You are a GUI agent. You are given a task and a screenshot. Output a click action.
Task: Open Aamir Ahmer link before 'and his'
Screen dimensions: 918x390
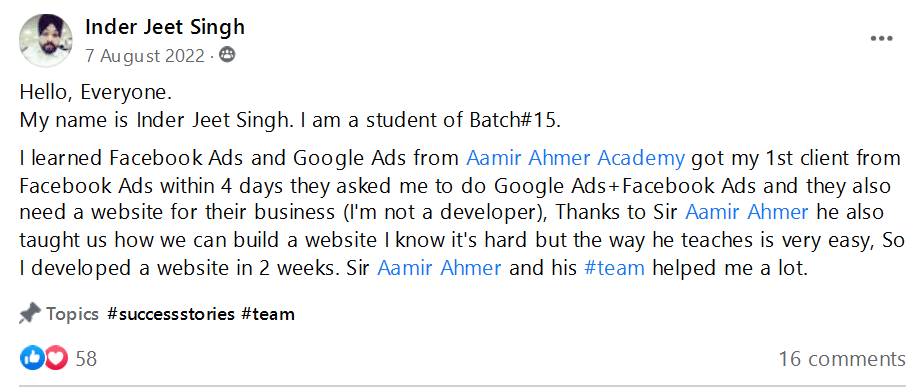(439, 268)
